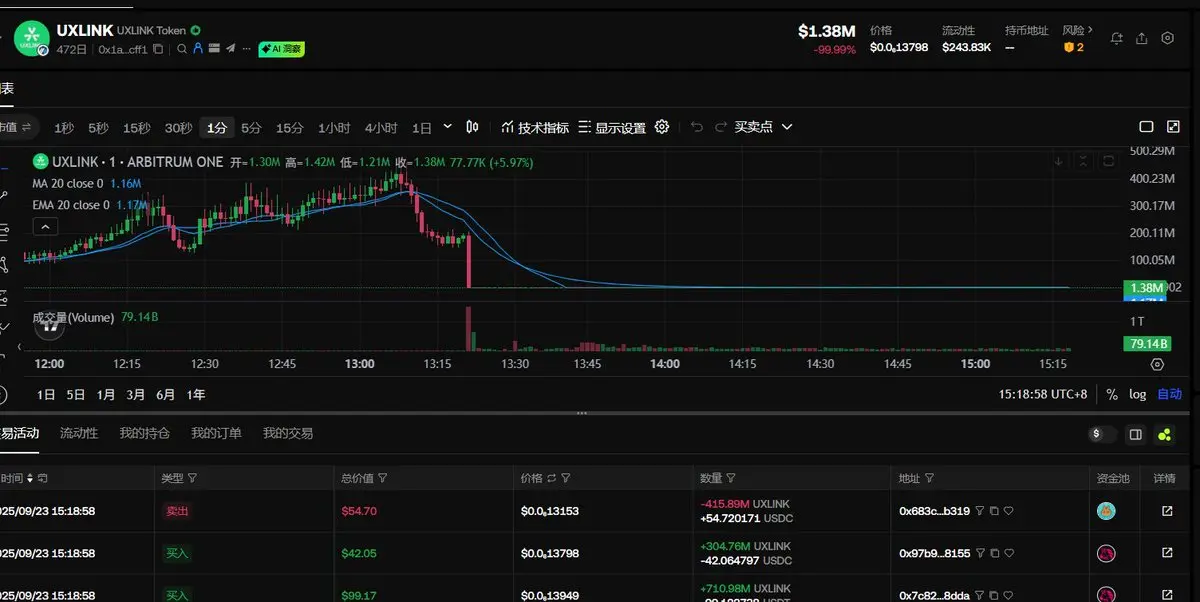Image resolution: width=1200 pixels, height=602 pixels.
Task: Open details link for $42.05 trade
Action: point(1167,553)
